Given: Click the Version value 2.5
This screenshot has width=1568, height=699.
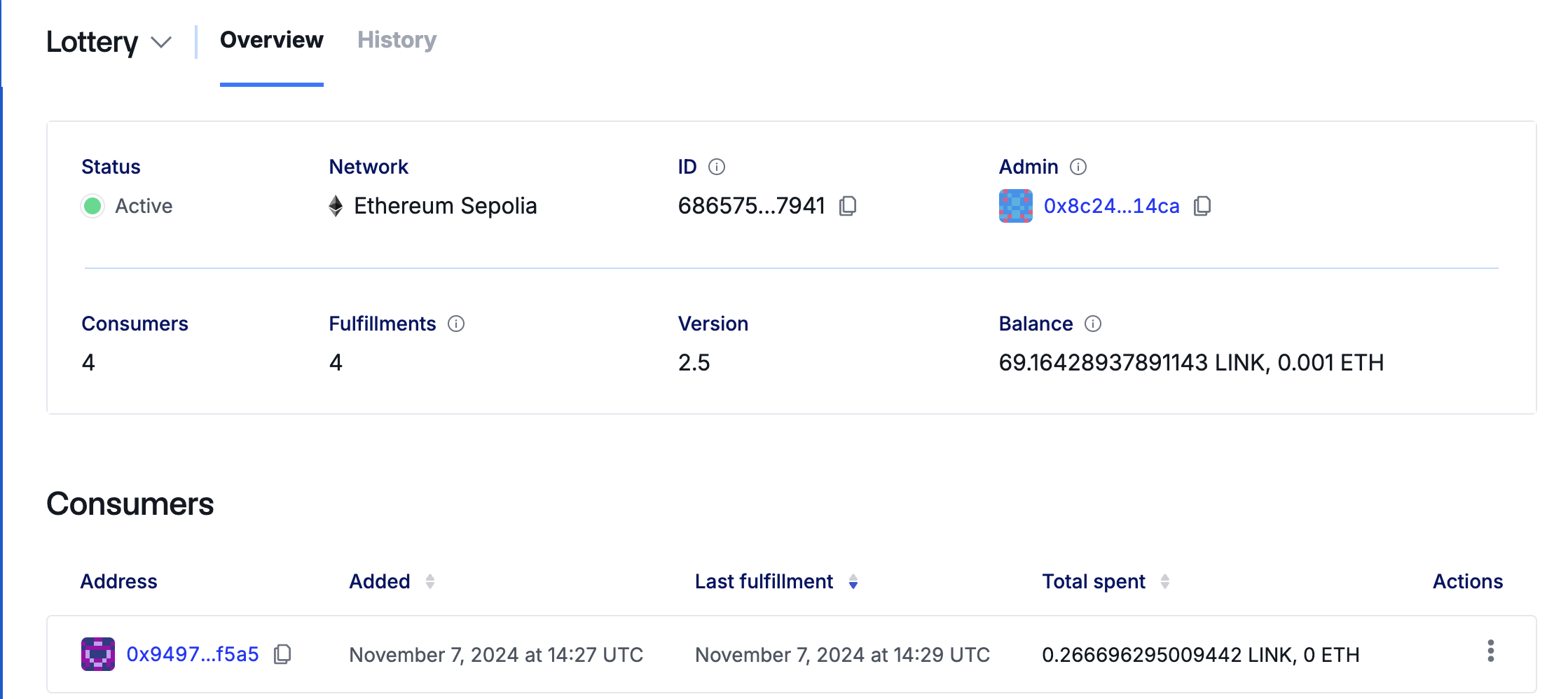Looking at the screenshot, I should pos(694,363).
